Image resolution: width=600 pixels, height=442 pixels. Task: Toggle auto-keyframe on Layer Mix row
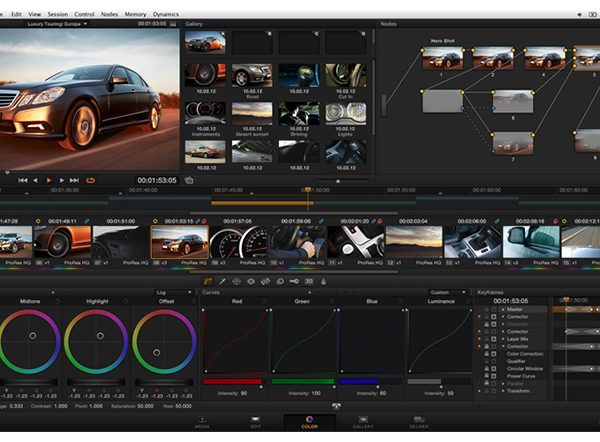494,339
